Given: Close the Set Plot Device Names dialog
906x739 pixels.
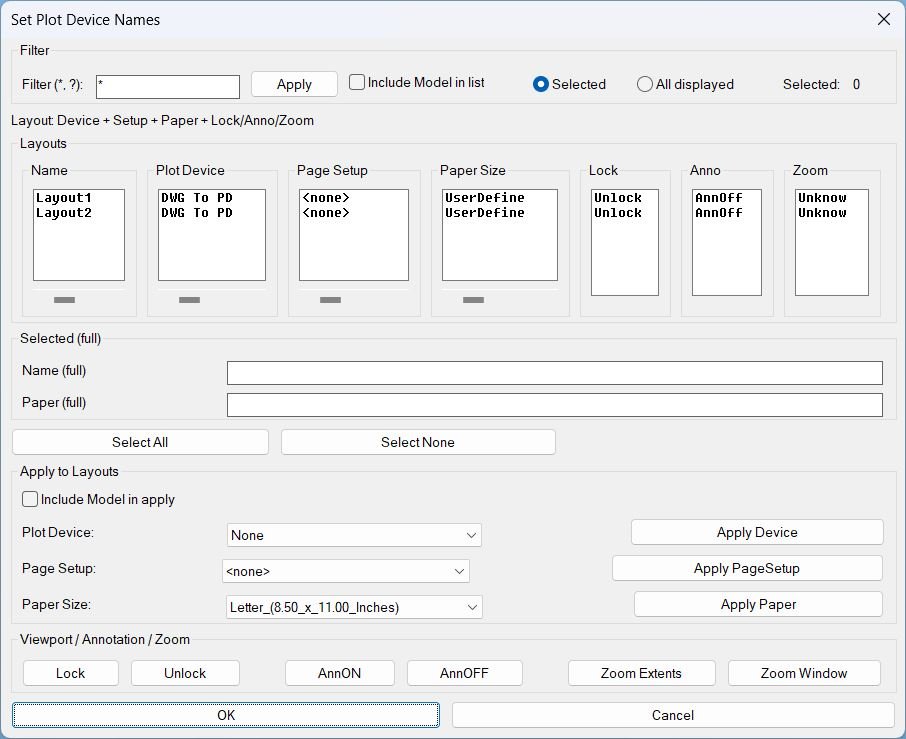Looking at the screenshot, I should click(883, 19).
